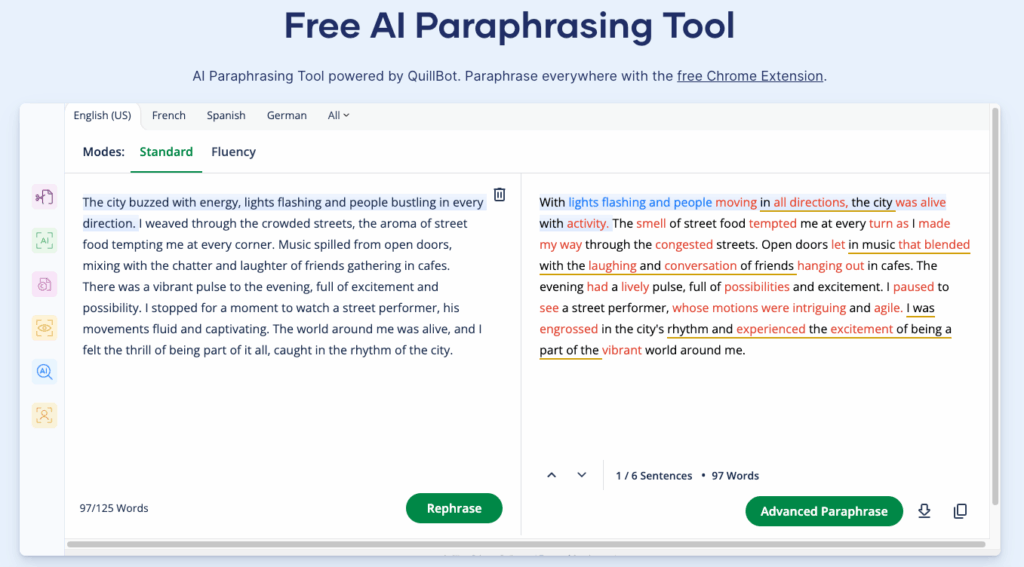Viewport: 1024px width, 567px height.
Task: Open the green AI scan sidebar tool
Action: click(44, 240)
